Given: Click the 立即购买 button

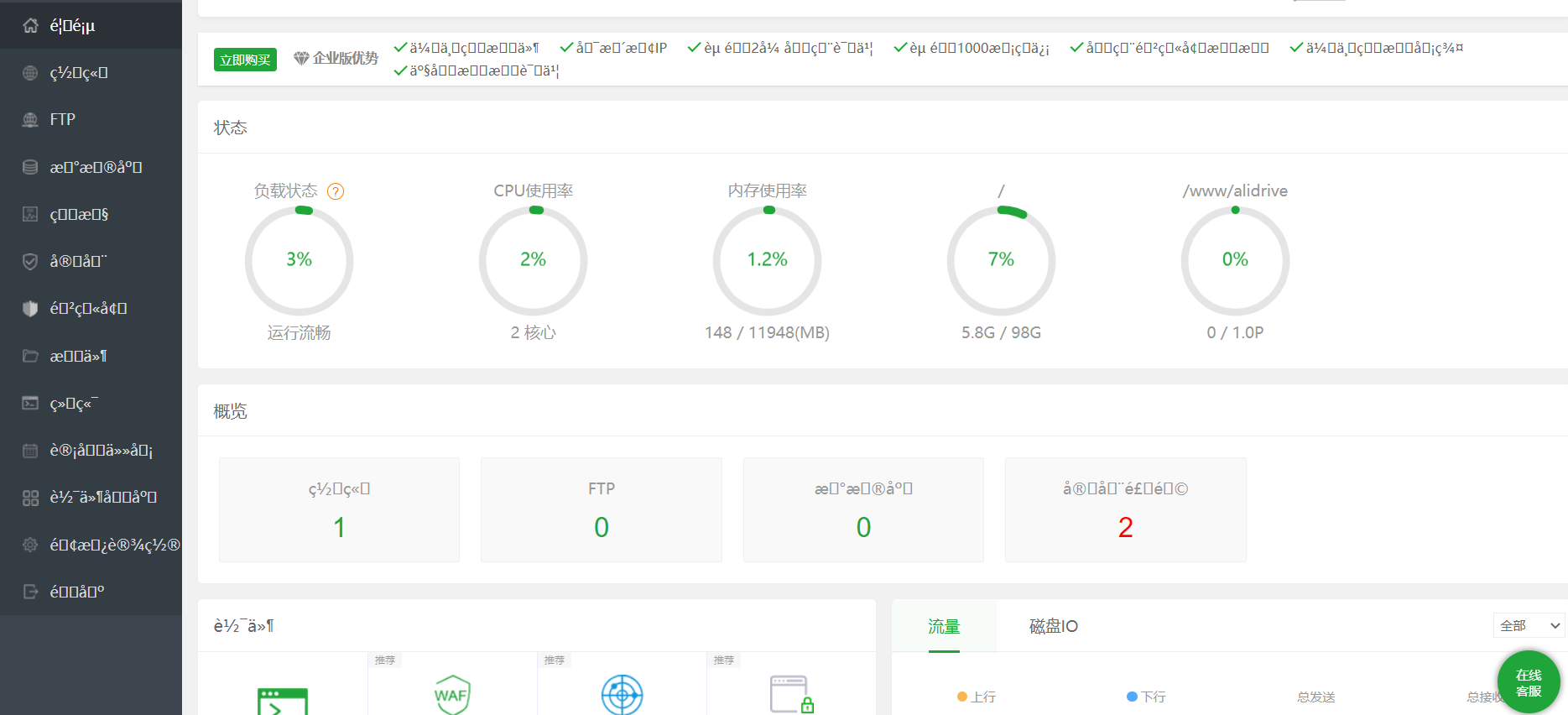Looking at the screenshot, I should coord(245,60).
